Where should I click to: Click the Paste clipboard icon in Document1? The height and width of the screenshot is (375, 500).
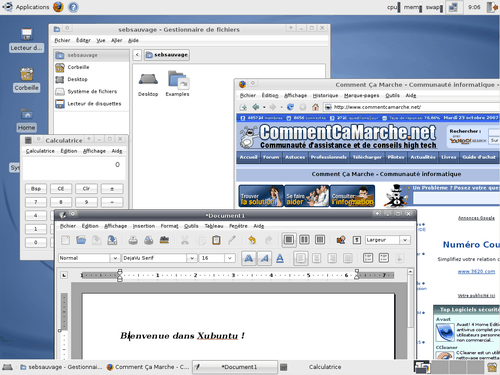pos(216,240)
